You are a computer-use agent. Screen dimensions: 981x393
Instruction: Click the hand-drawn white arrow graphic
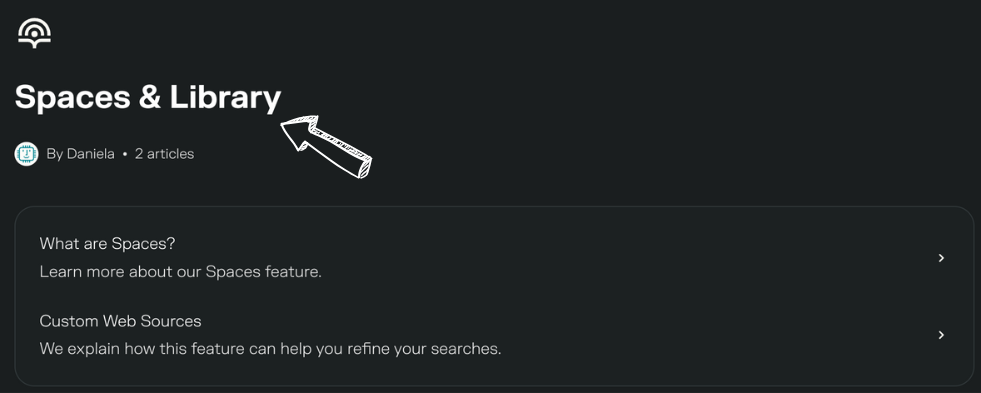click(x=326, y=146)
